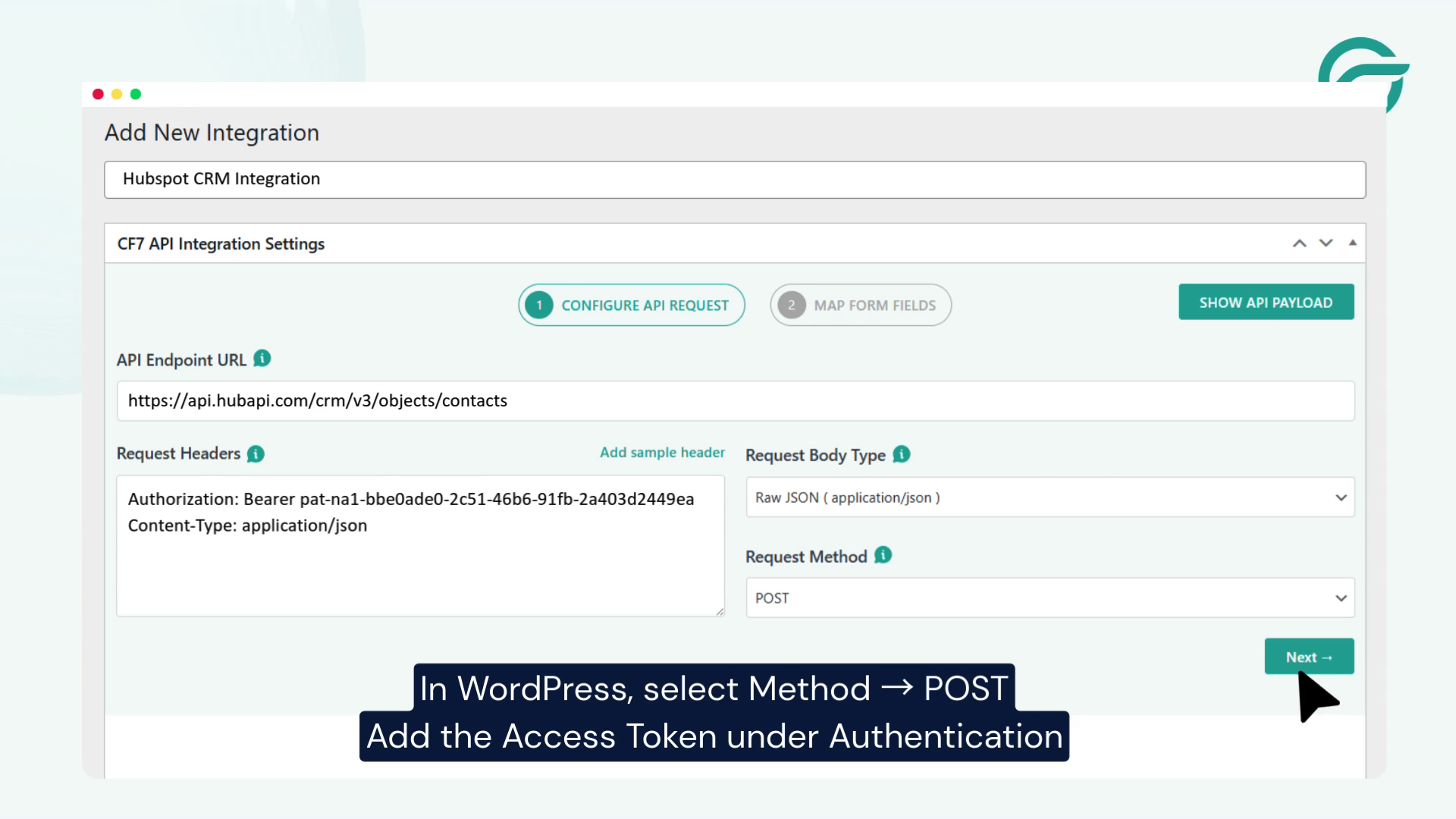This screenshot has height=819, width=1456.
Task: Click the upward collapse arrow on settings panel
Action: (1300, 243)
